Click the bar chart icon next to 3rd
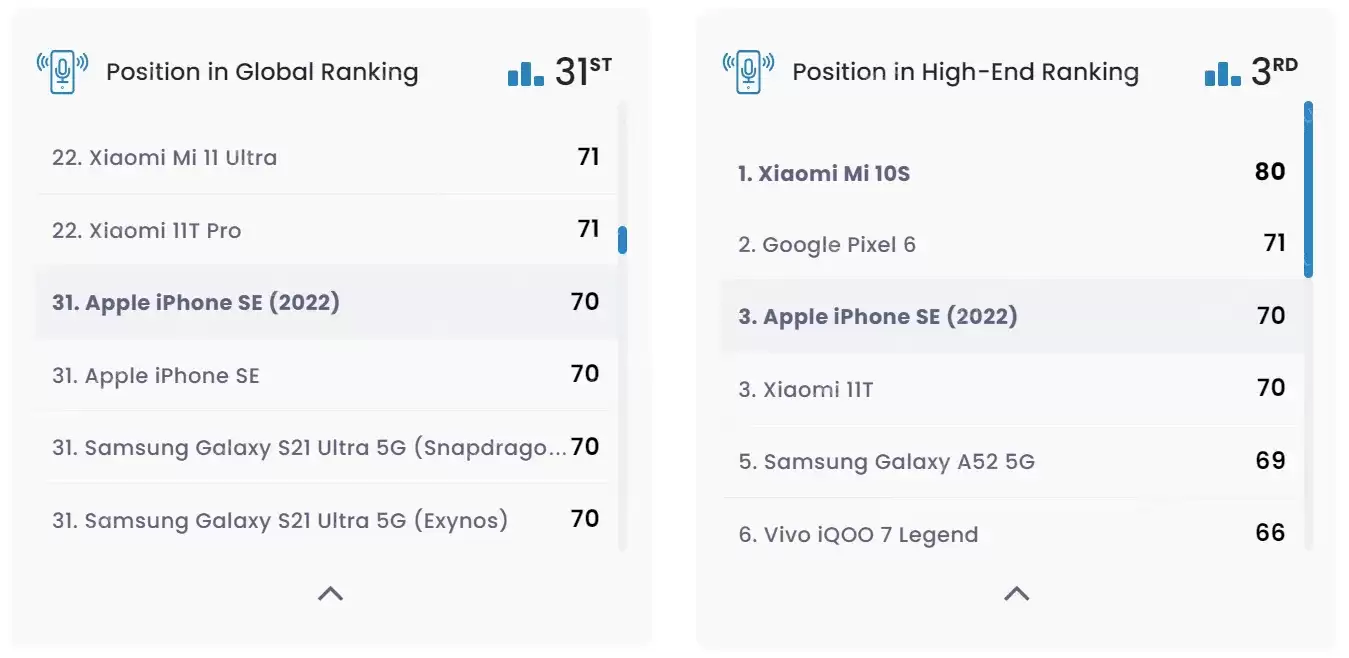 [x=1222, y=73]
